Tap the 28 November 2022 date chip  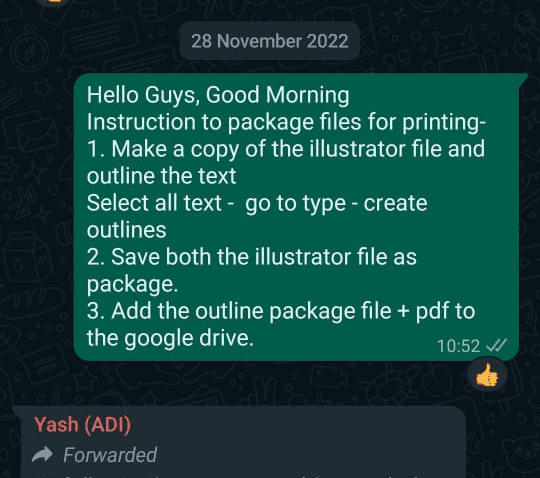[x=270, y=41]
